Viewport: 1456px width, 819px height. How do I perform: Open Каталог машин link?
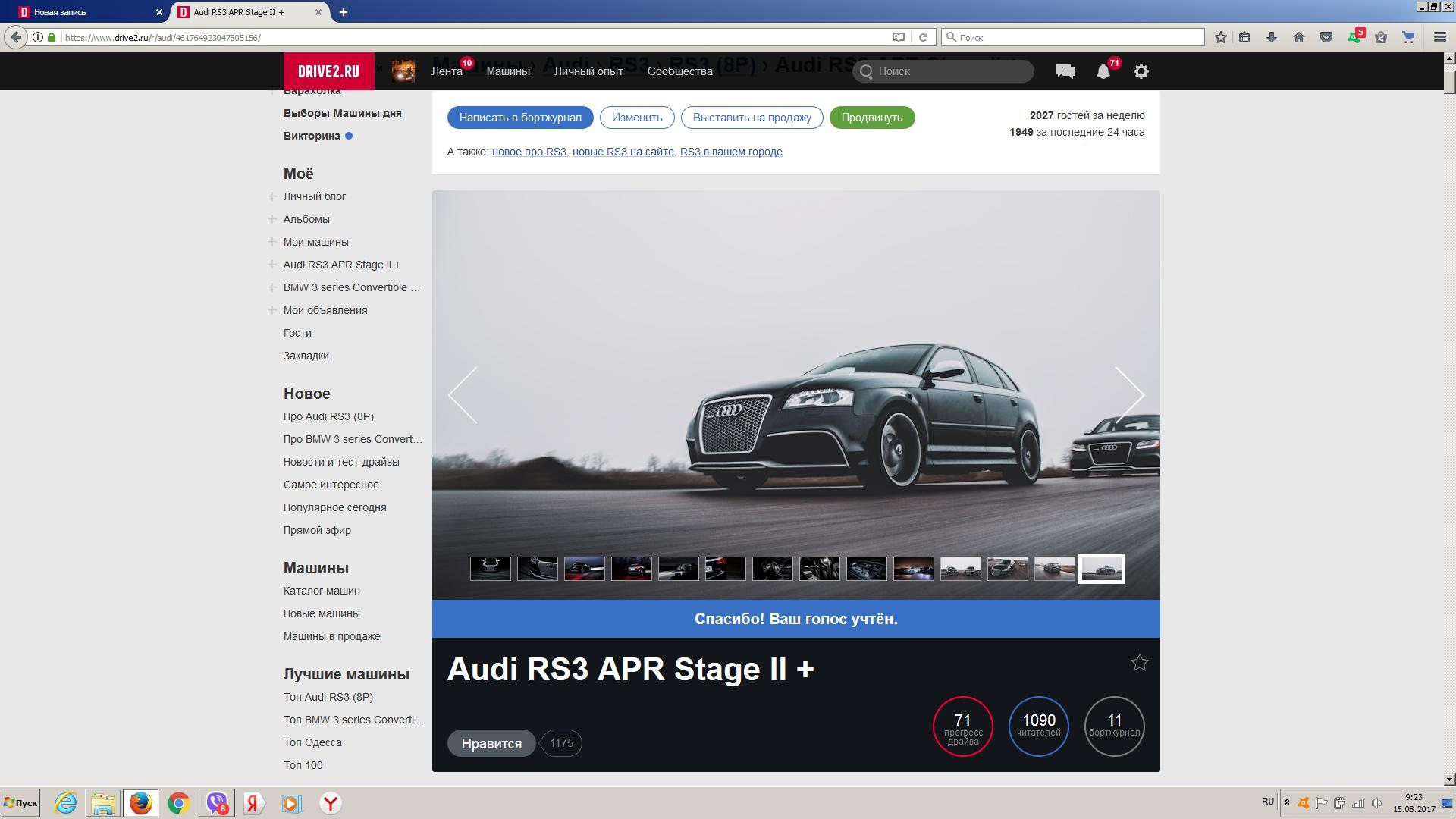point(322,591)
